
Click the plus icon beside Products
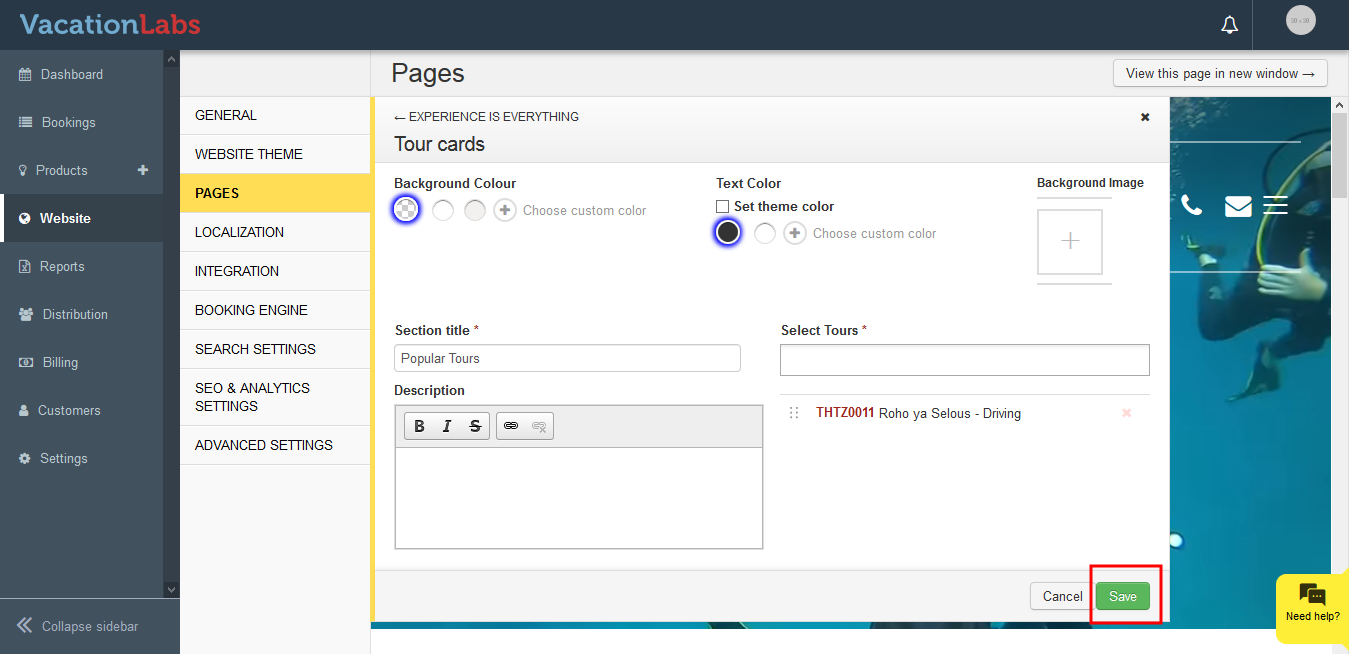click(143, 170)
